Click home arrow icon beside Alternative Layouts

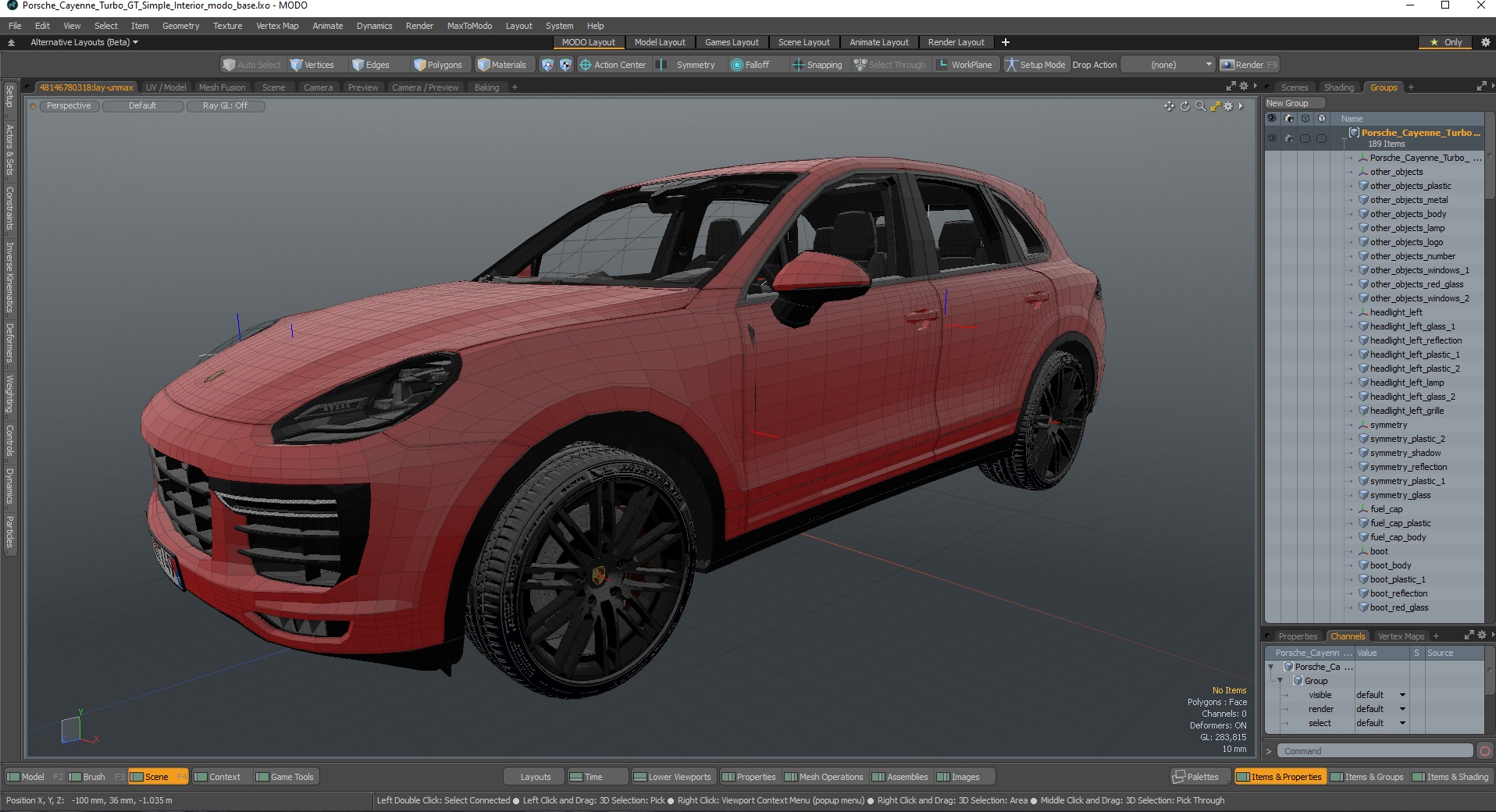point(11,42)
